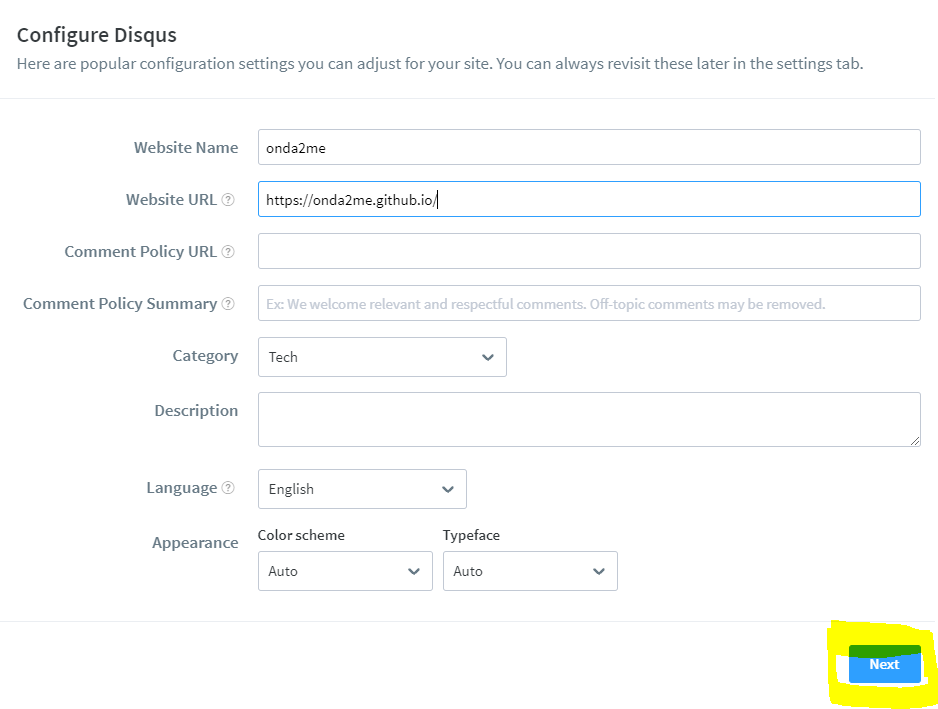938x709 pixels.
Task: Open the Language dropdown showing English
Action: [362, 489]
